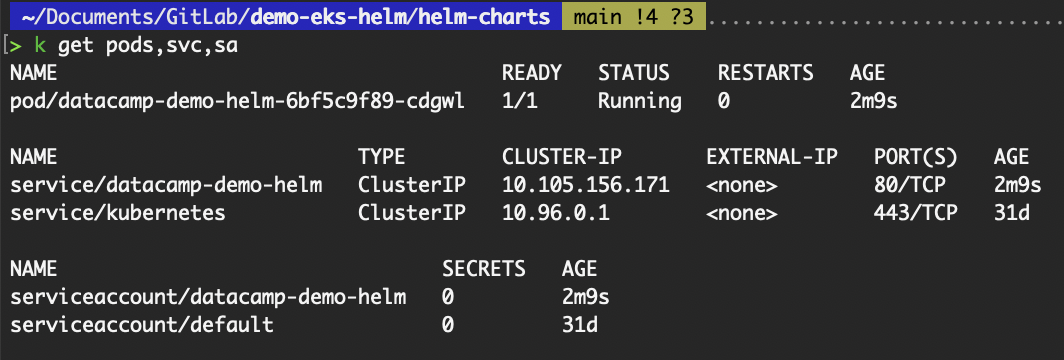Click the EXTERNAL-IP column header
The width and height of the screenshot is (1064, 360).
pyautogui.click(x=772, y=157)
